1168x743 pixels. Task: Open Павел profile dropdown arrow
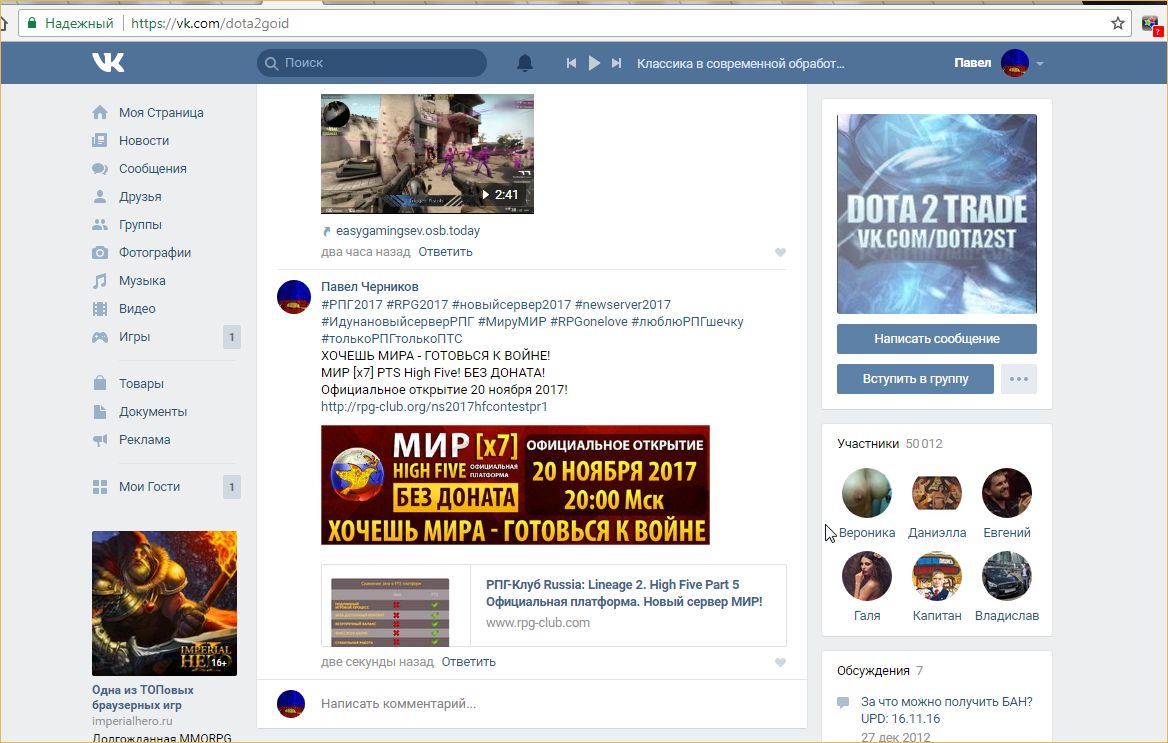[1040, 64]
